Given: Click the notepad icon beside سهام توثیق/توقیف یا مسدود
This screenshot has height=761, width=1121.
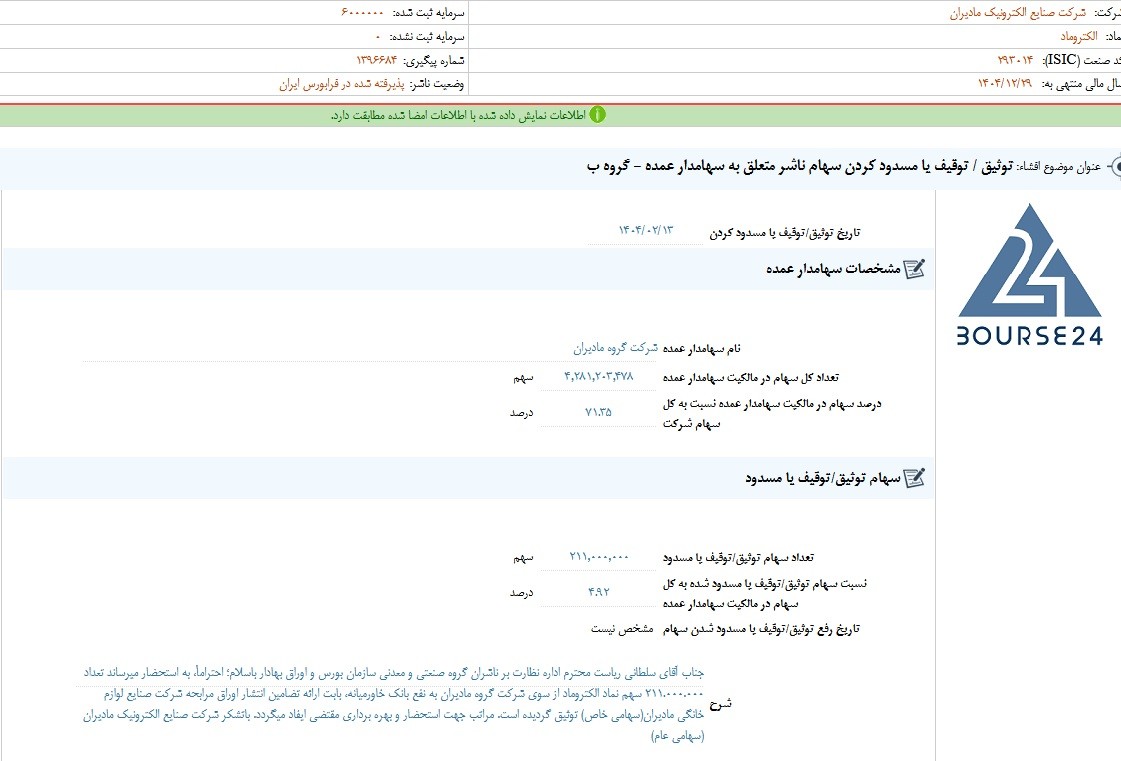Looking at the screenshot, I should (x=914, y=478).
